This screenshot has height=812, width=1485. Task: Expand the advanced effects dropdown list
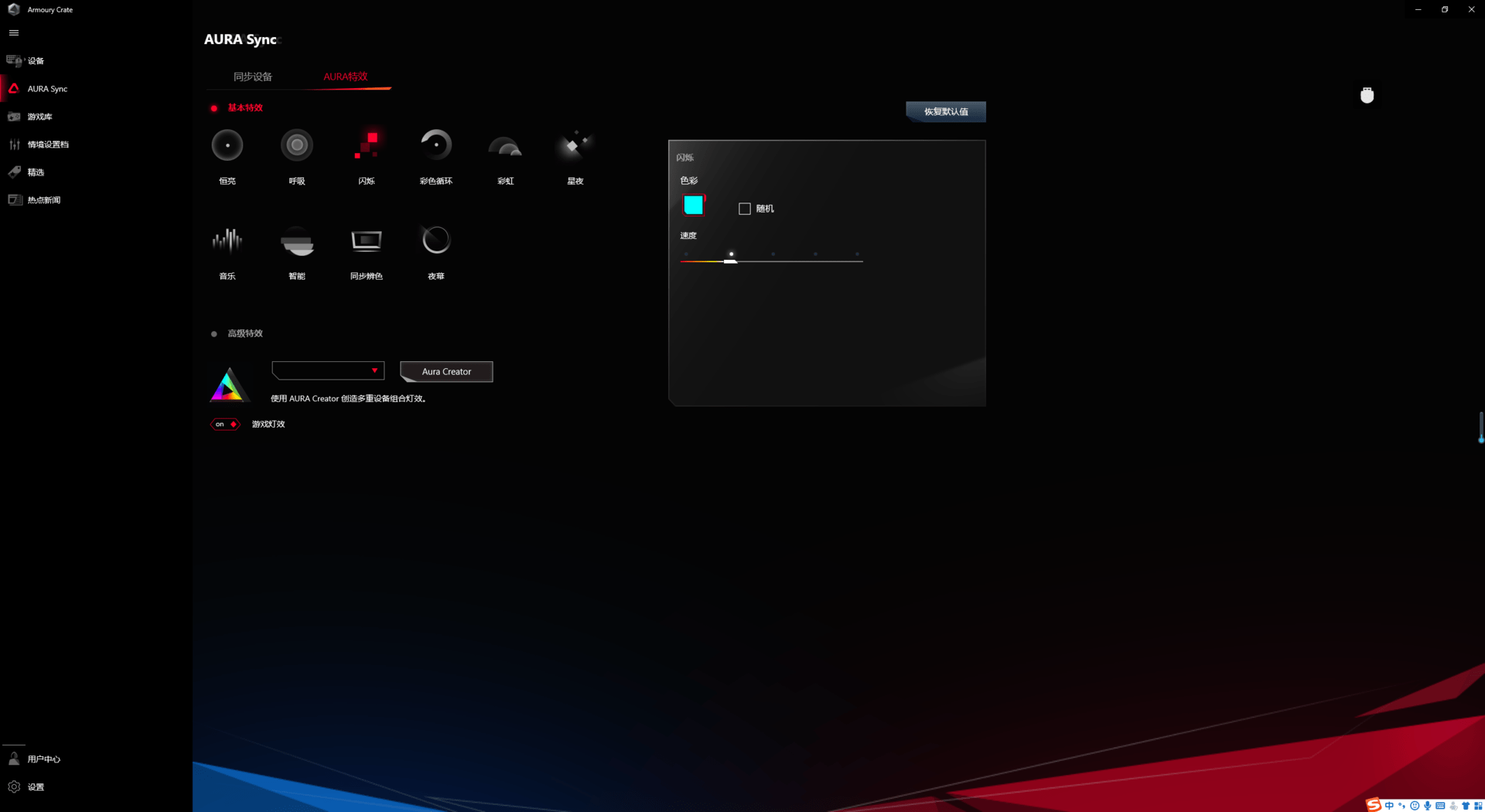pyautogui.click(x=328, y=370)
